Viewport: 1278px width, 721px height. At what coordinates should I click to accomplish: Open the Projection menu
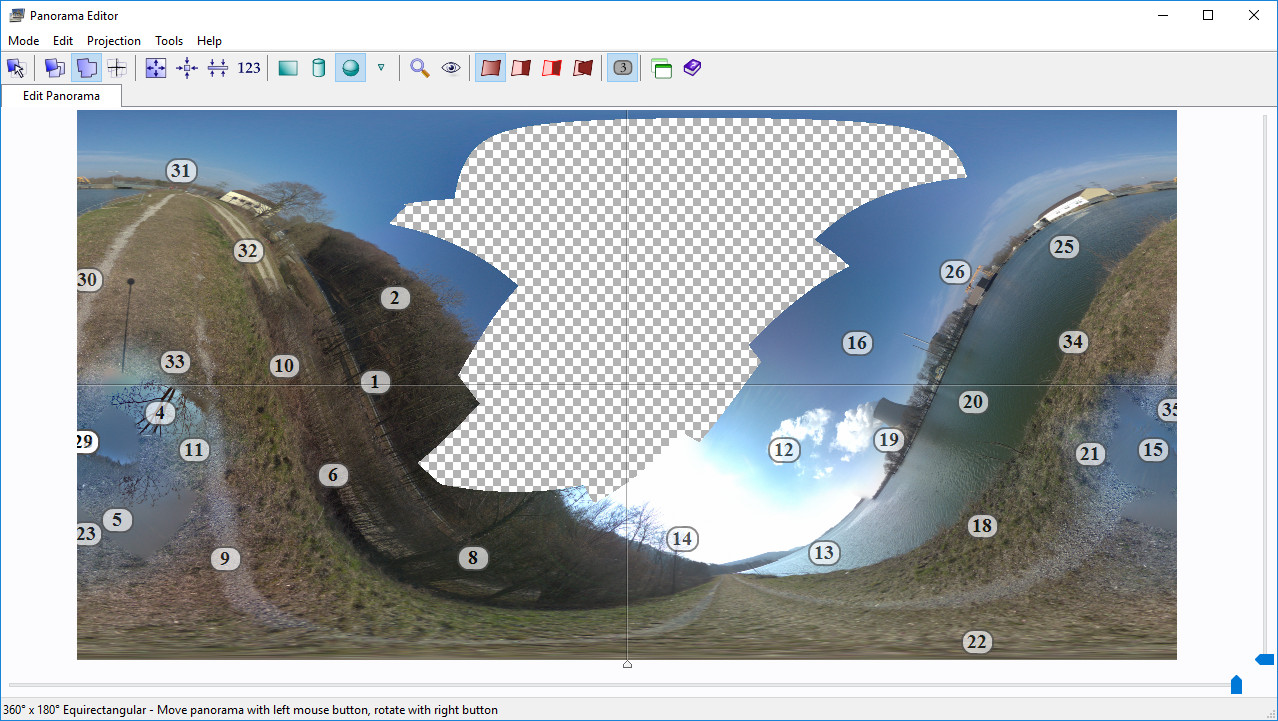114,41
